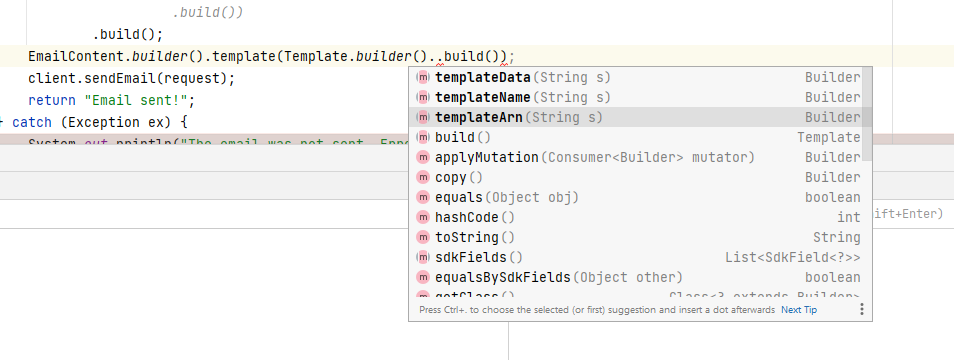Viewport: 954px width, 360px height.
Task: Click the method icon beside templateName
Action: [422, 97]
